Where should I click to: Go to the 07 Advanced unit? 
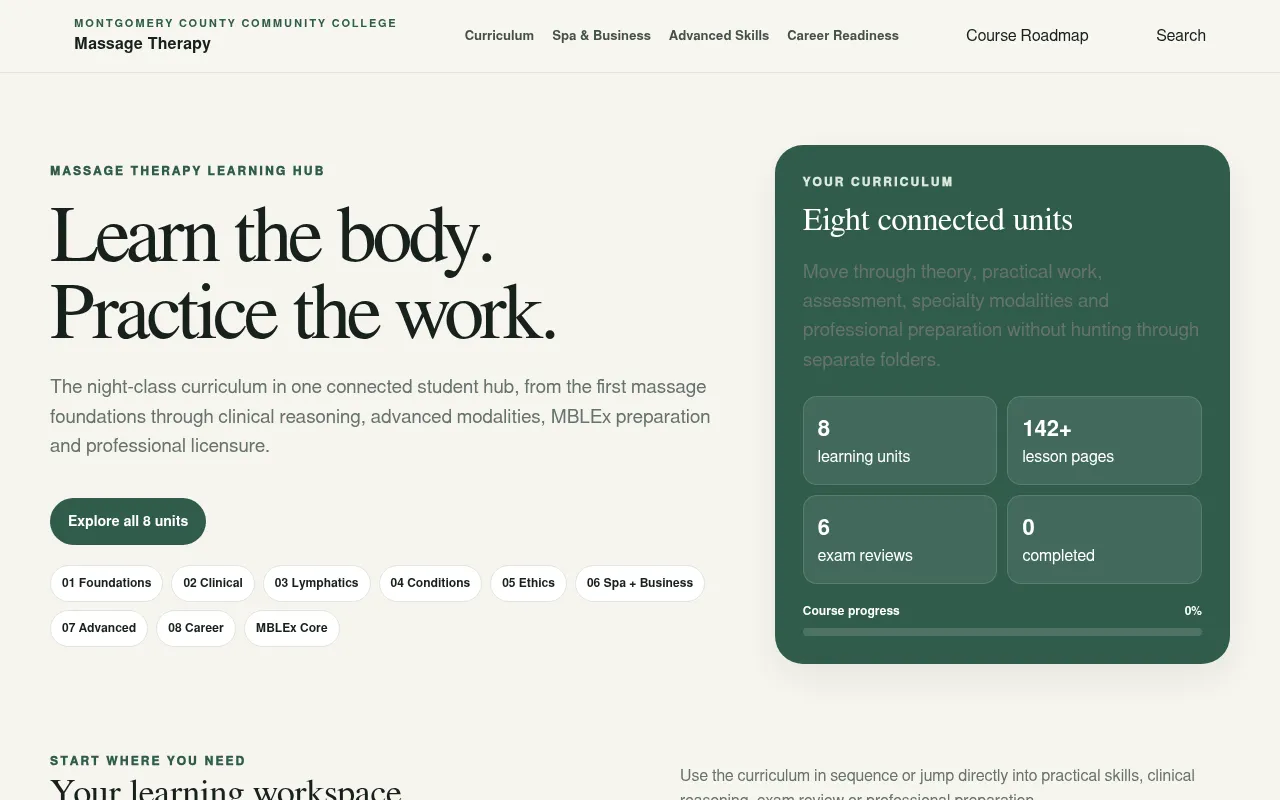99,628
